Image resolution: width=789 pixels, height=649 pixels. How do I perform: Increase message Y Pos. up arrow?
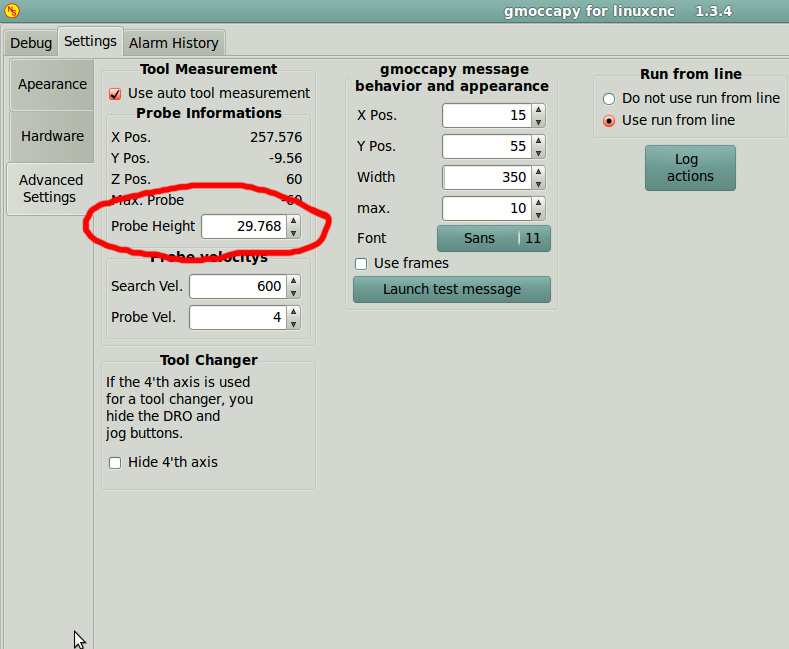[x=538, y=141]
